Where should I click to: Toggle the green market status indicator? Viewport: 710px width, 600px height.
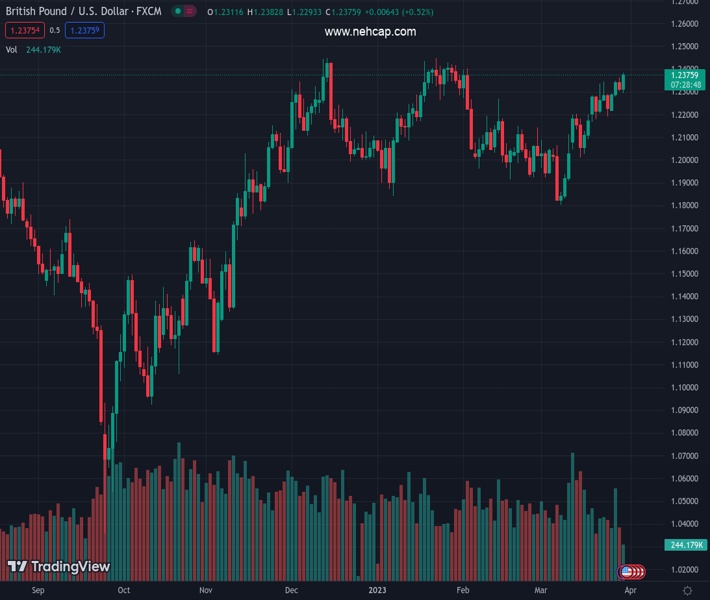pos(177,11)
